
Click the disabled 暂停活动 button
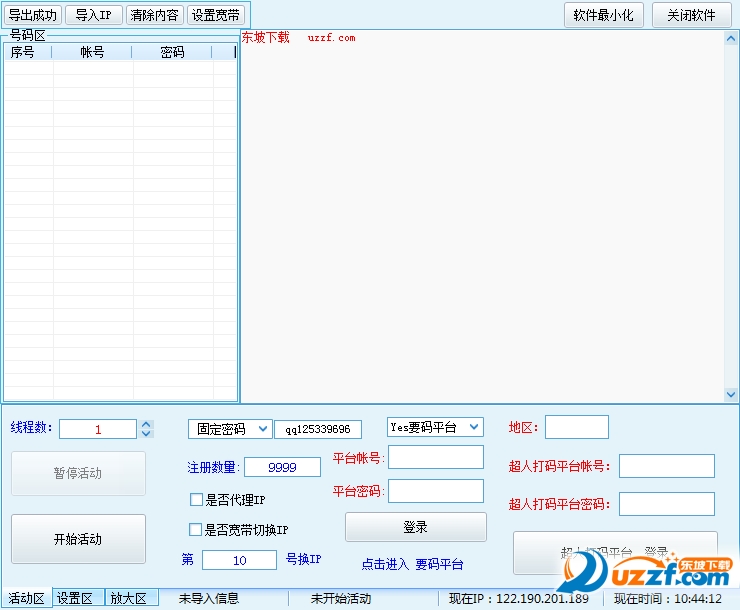point(78,473)
